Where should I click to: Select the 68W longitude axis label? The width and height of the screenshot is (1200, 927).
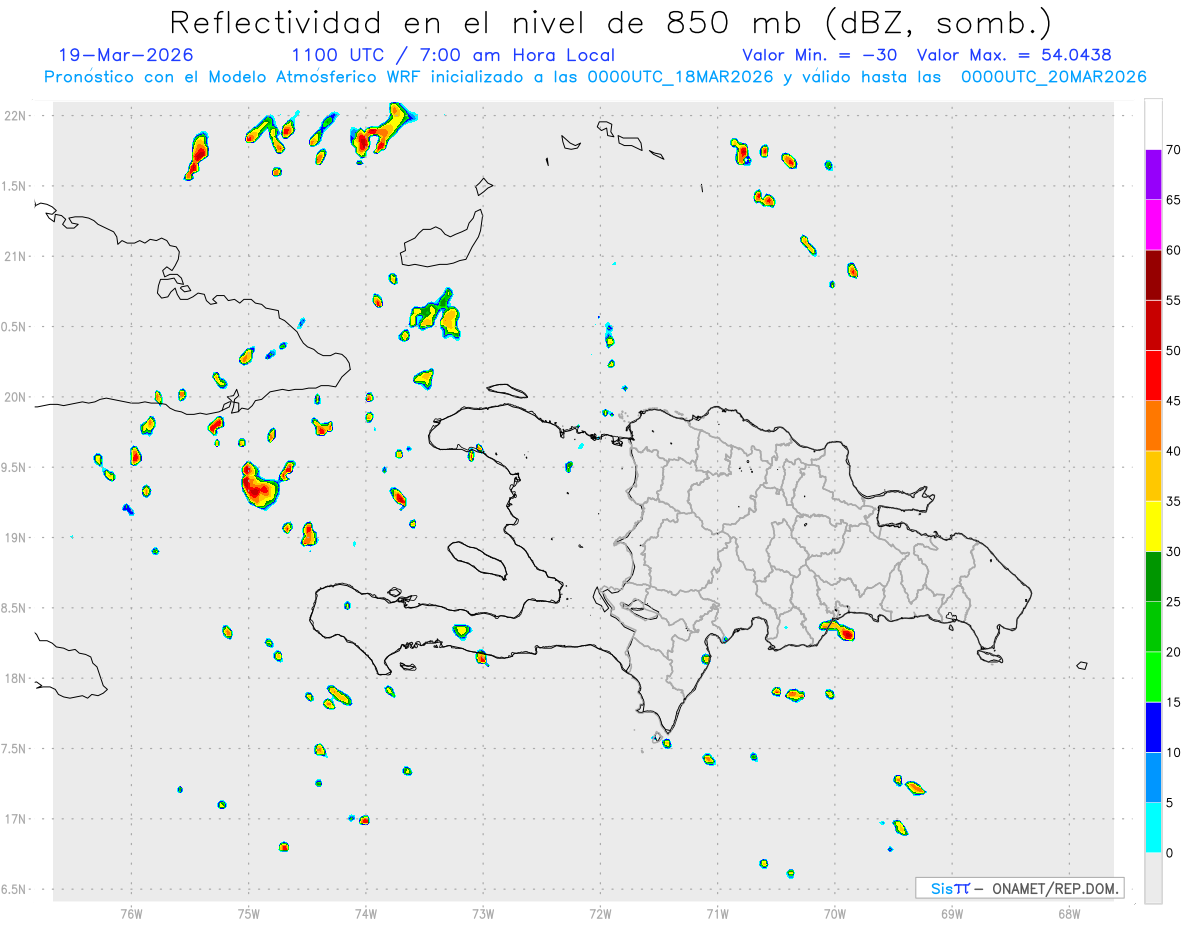pyautogui.click(x=1069, y=913)
